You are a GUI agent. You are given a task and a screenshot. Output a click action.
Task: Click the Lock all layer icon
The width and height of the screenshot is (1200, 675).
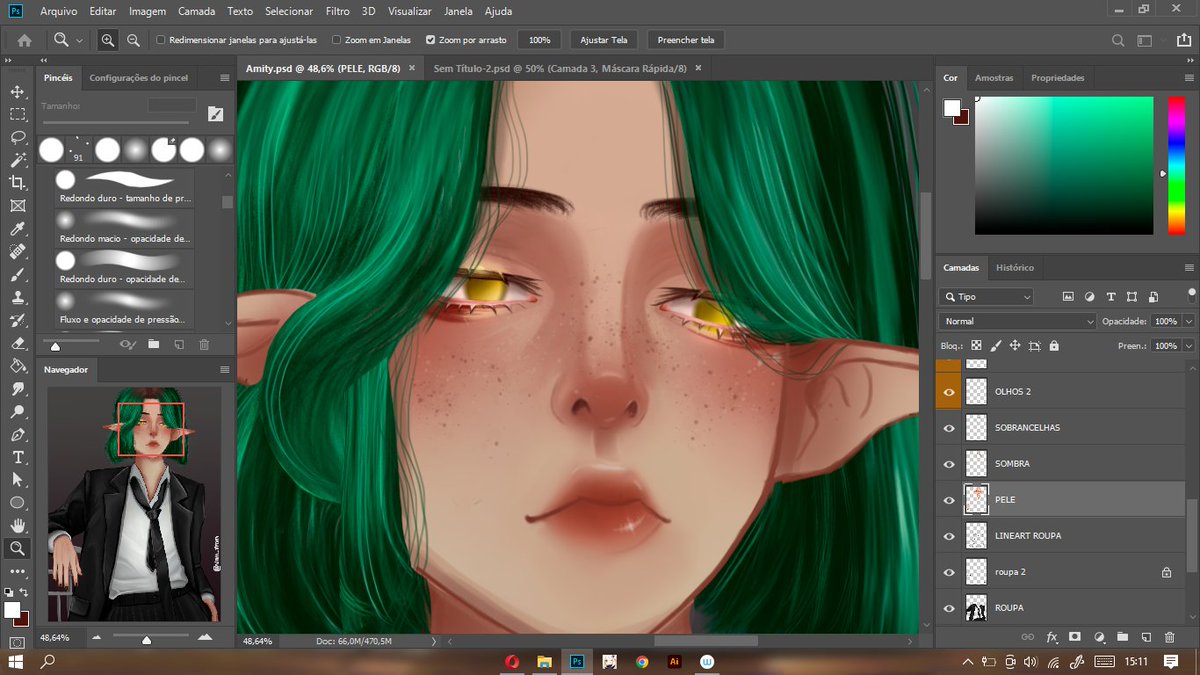[1053, 345]
